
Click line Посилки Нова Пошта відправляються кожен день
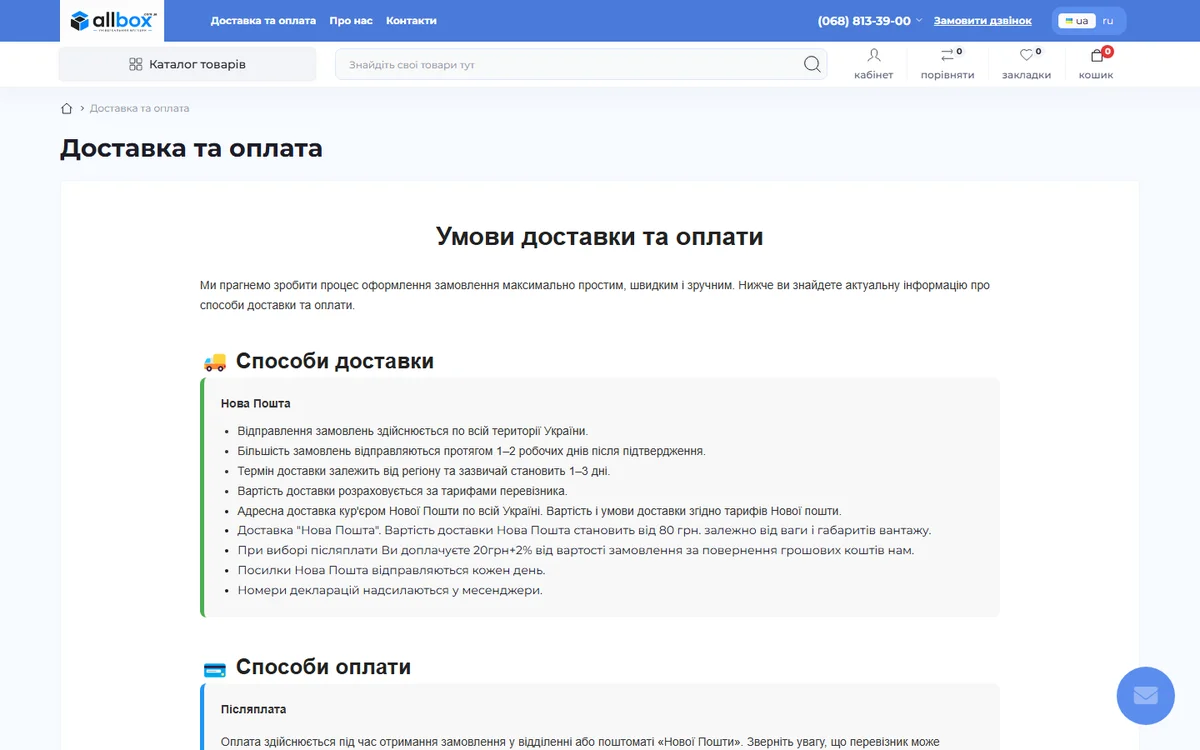[392, 570]
